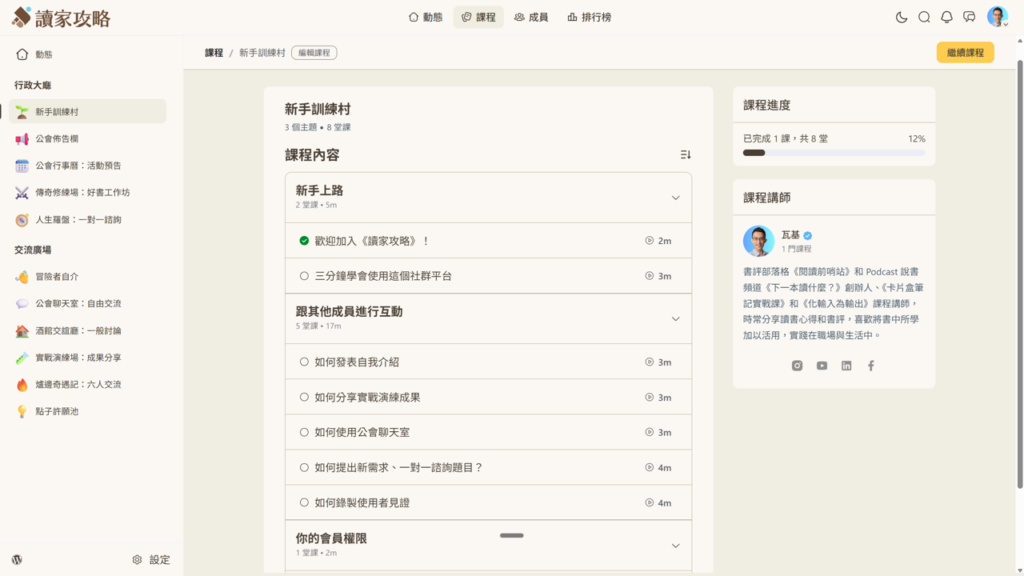
Task: Toggle completion circle for 三分鐘學會使用這個社群平台
Action: coord(304,276)
